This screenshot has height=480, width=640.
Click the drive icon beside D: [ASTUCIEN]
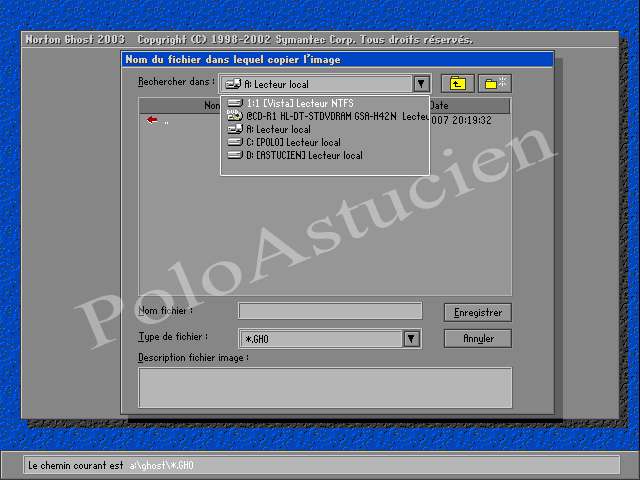pyautogui.click(x=235, y=155)
